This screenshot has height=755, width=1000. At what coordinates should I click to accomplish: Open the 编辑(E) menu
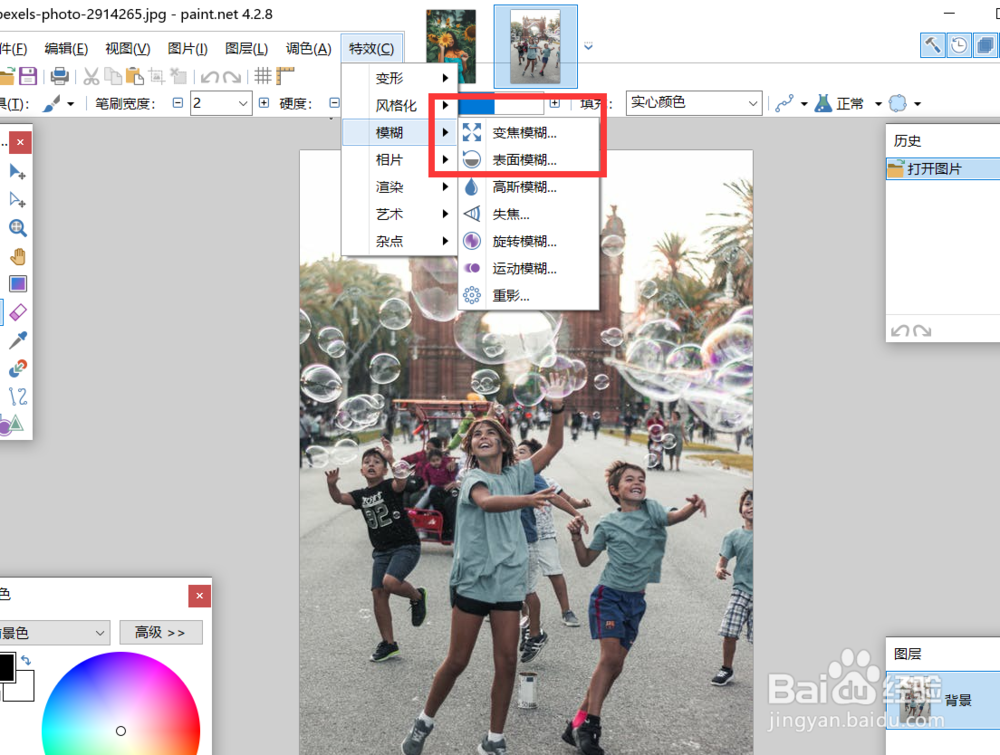66,48
